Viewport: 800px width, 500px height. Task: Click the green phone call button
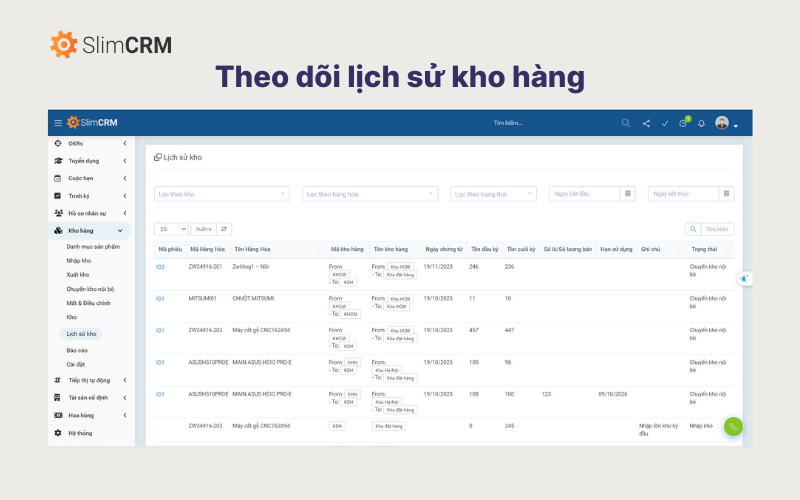click(x=733, y=427)
